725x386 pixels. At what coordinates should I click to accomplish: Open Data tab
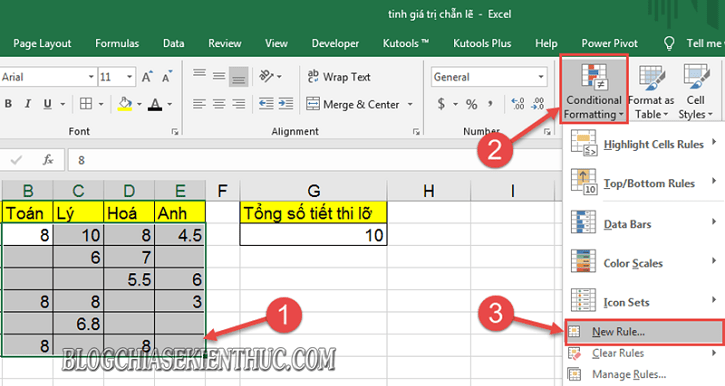click(x=173, y=43)
